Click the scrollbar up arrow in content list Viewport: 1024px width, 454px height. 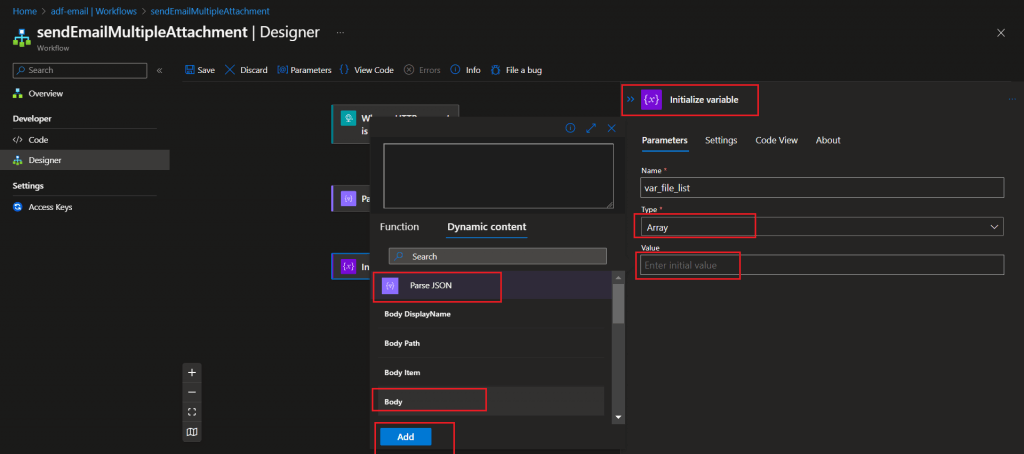click(x=618, y=277)
